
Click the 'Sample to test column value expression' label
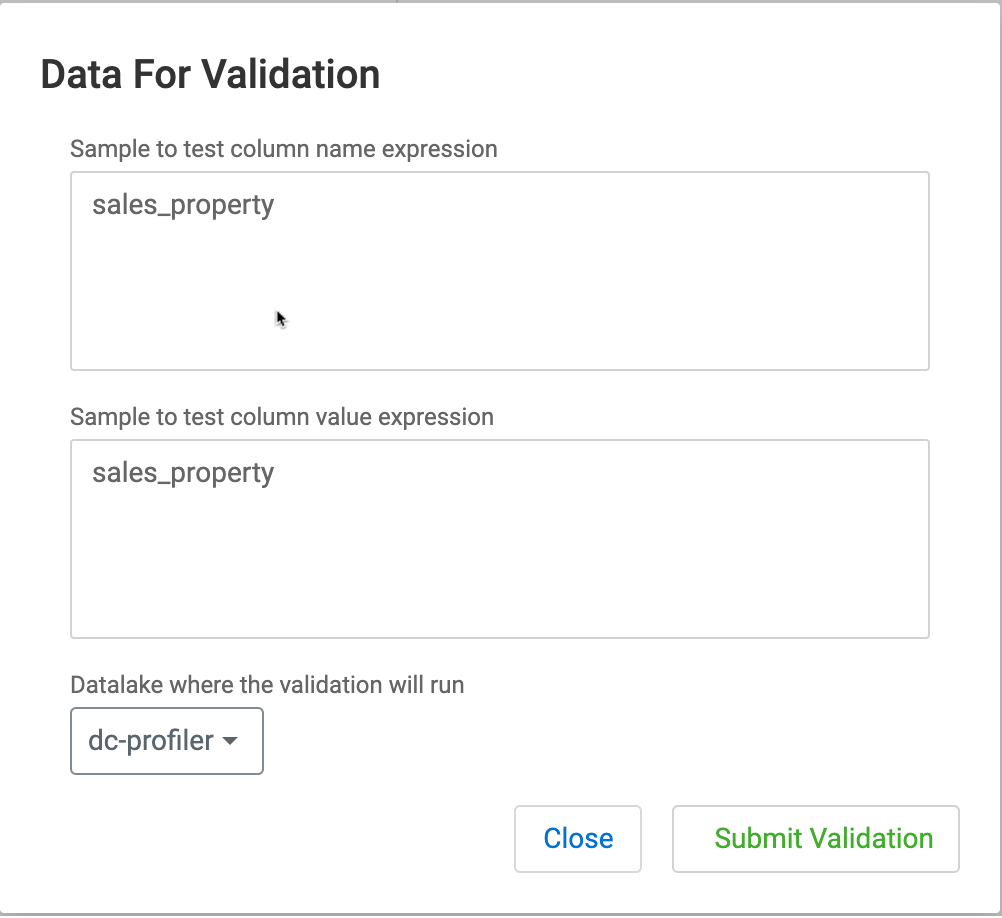pos(281,417)
